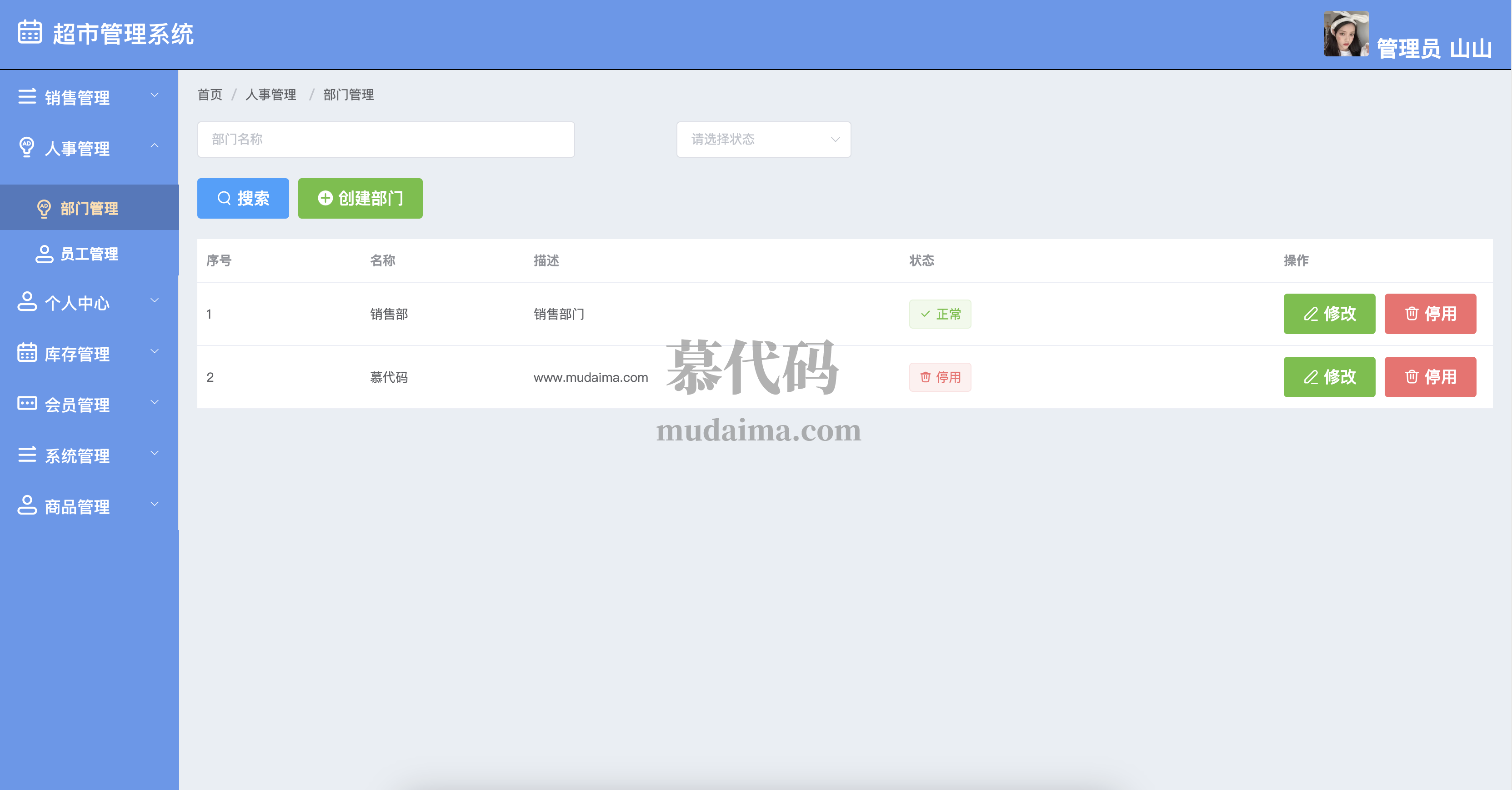Click the lightbulb icon beside 部门管理 submenu
This screenshot has width=1512, height=790.
(44, 208)
